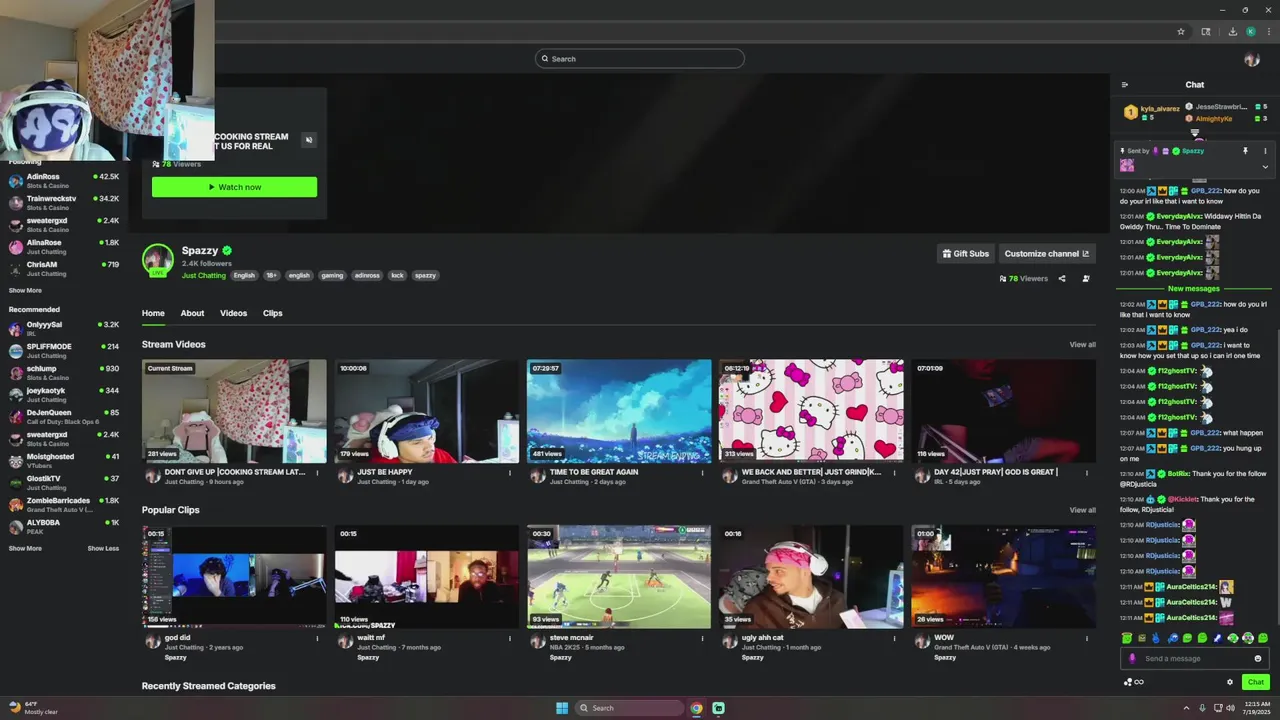Open options for WOW clip
The image size is (1280, 720).
click(1087, 638)
